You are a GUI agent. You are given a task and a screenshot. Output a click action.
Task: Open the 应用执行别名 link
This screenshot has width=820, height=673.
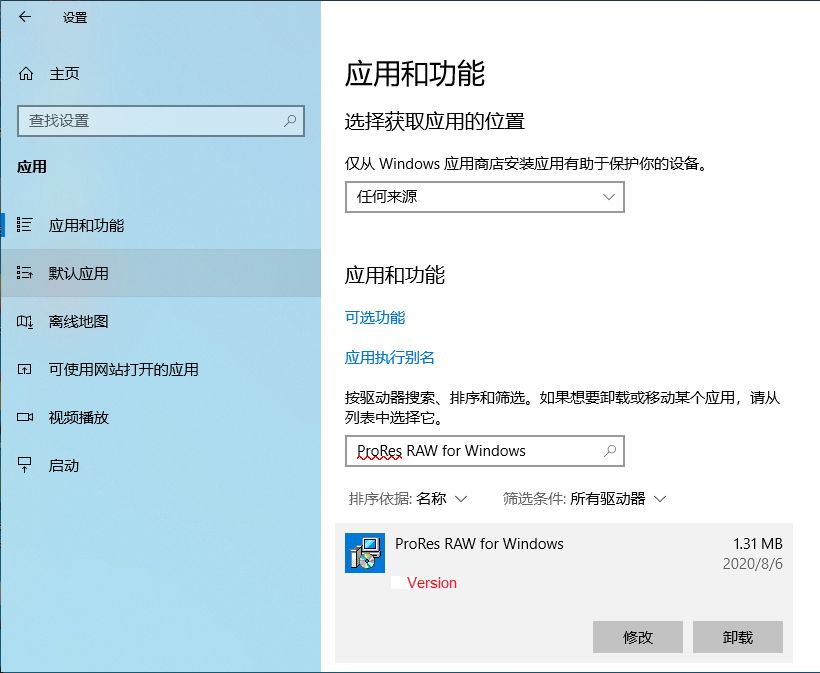coord(390,358)
